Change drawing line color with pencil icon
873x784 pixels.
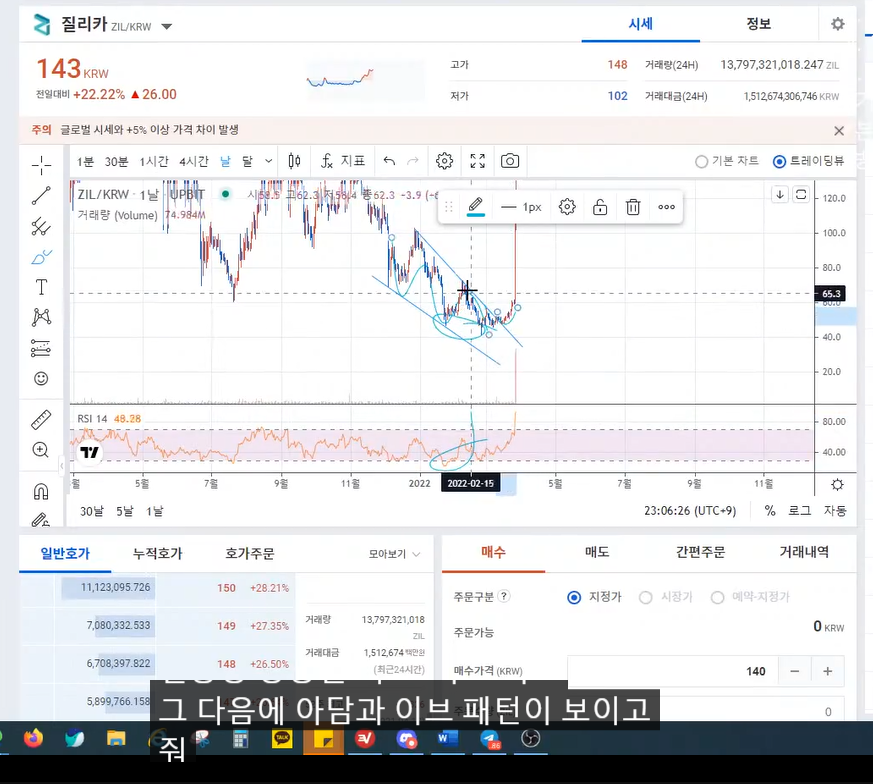click(475, 207)
